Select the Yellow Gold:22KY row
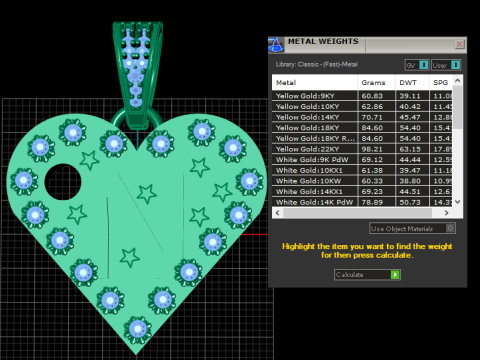This screenshot has height=360, width=480. [x=362, y=149]
